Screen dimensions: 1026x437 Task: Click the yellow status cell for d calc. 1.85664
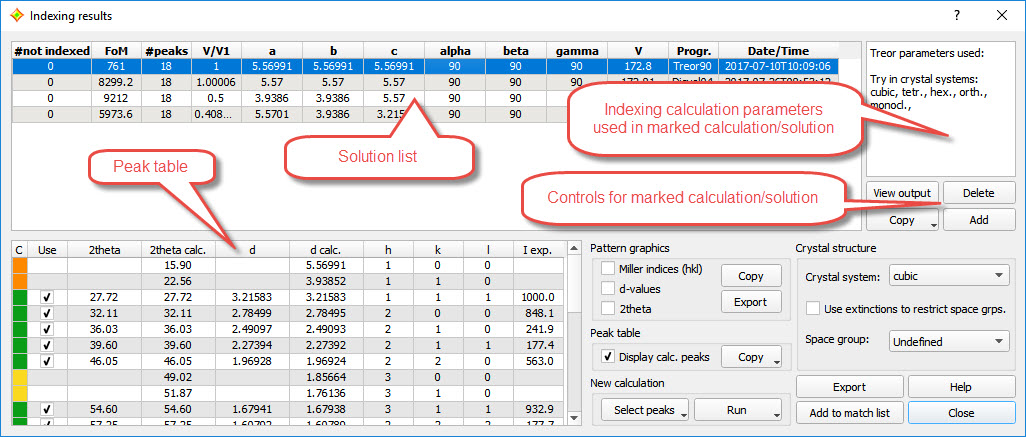tap(19, 377)
